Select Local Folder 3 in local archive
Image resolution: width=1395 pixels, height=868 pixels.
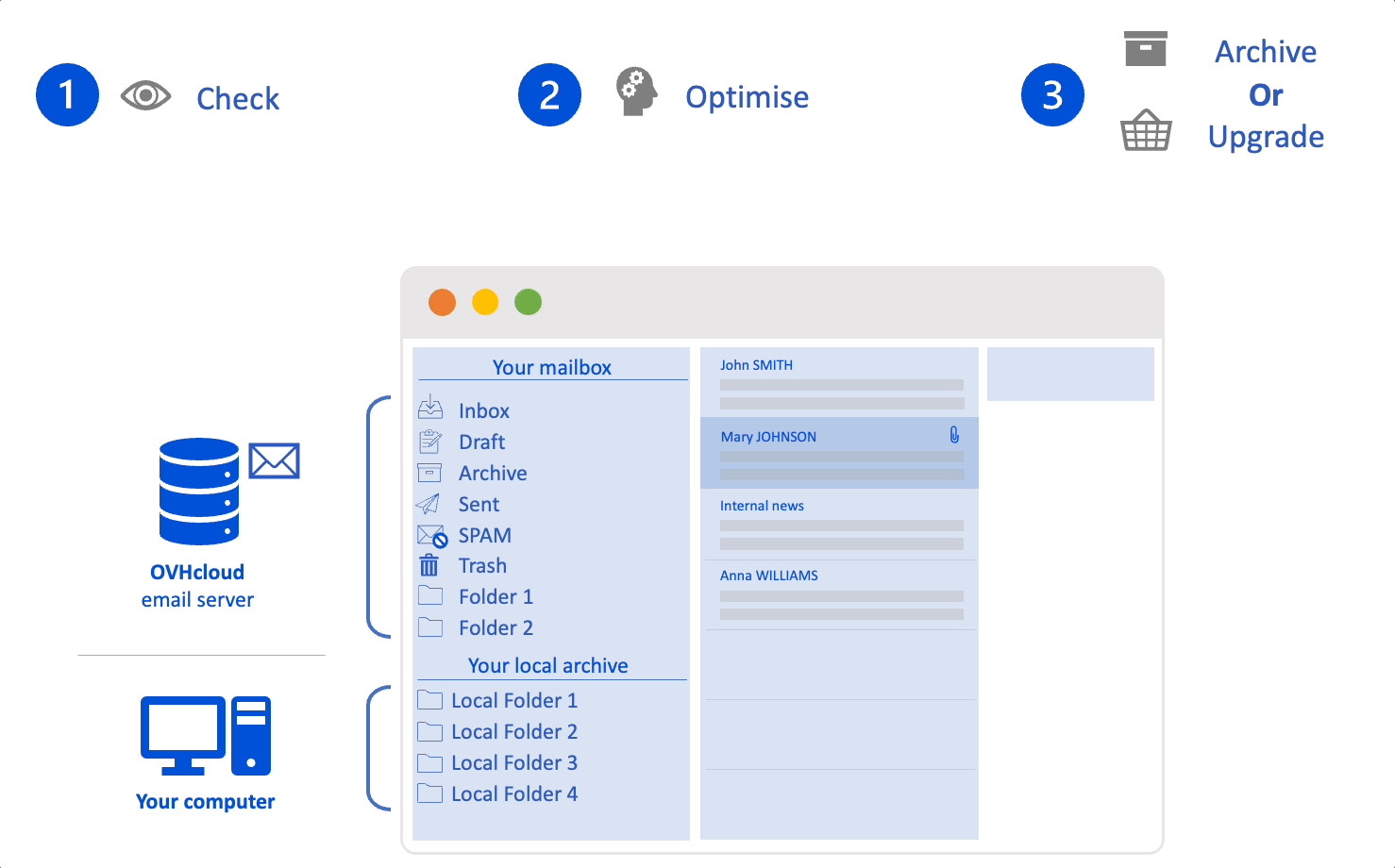click(x=513, y=762)
